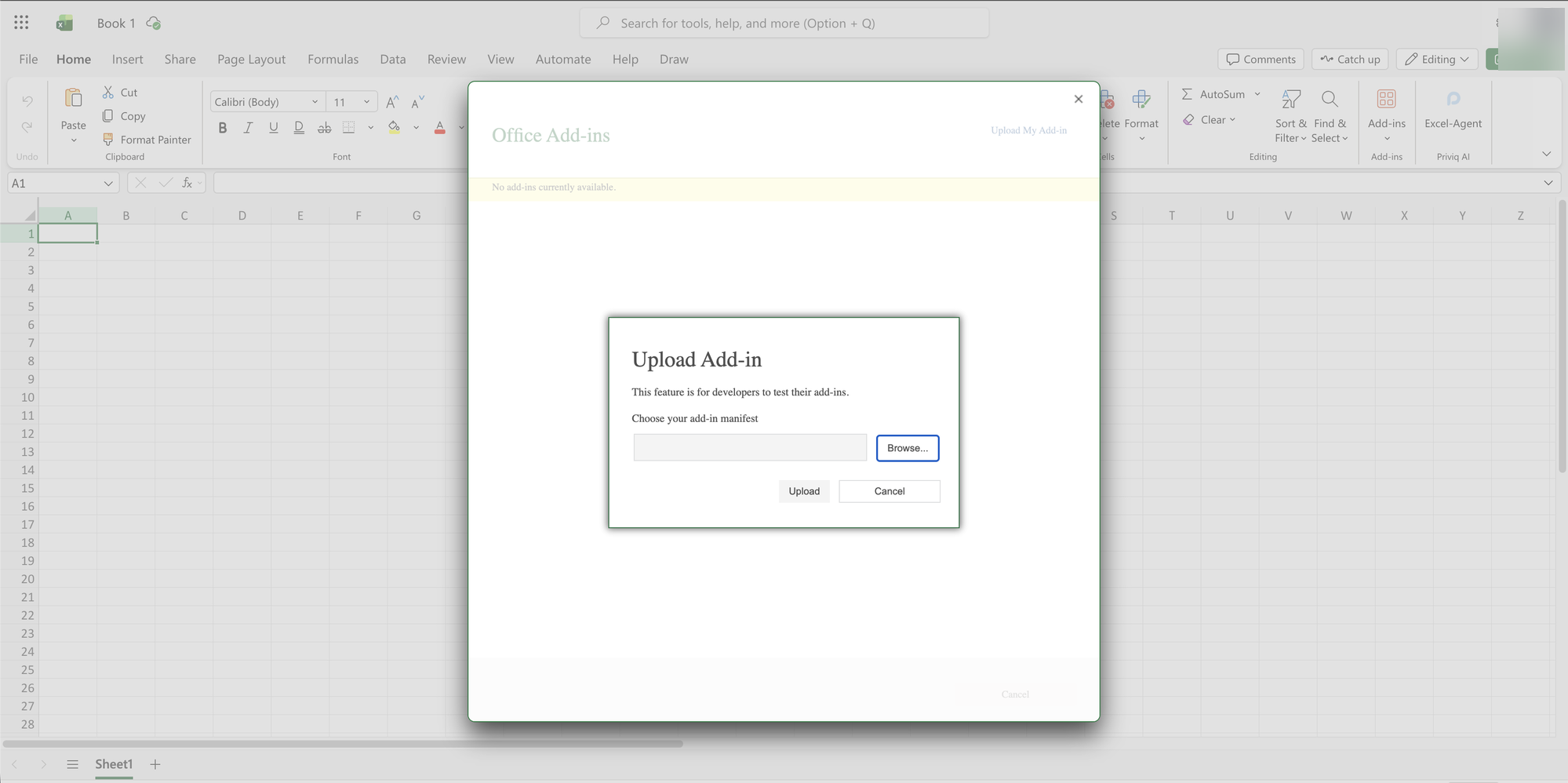
Task: Click the Browse button in Upload Add-in dialog
Action: point(908,448)
